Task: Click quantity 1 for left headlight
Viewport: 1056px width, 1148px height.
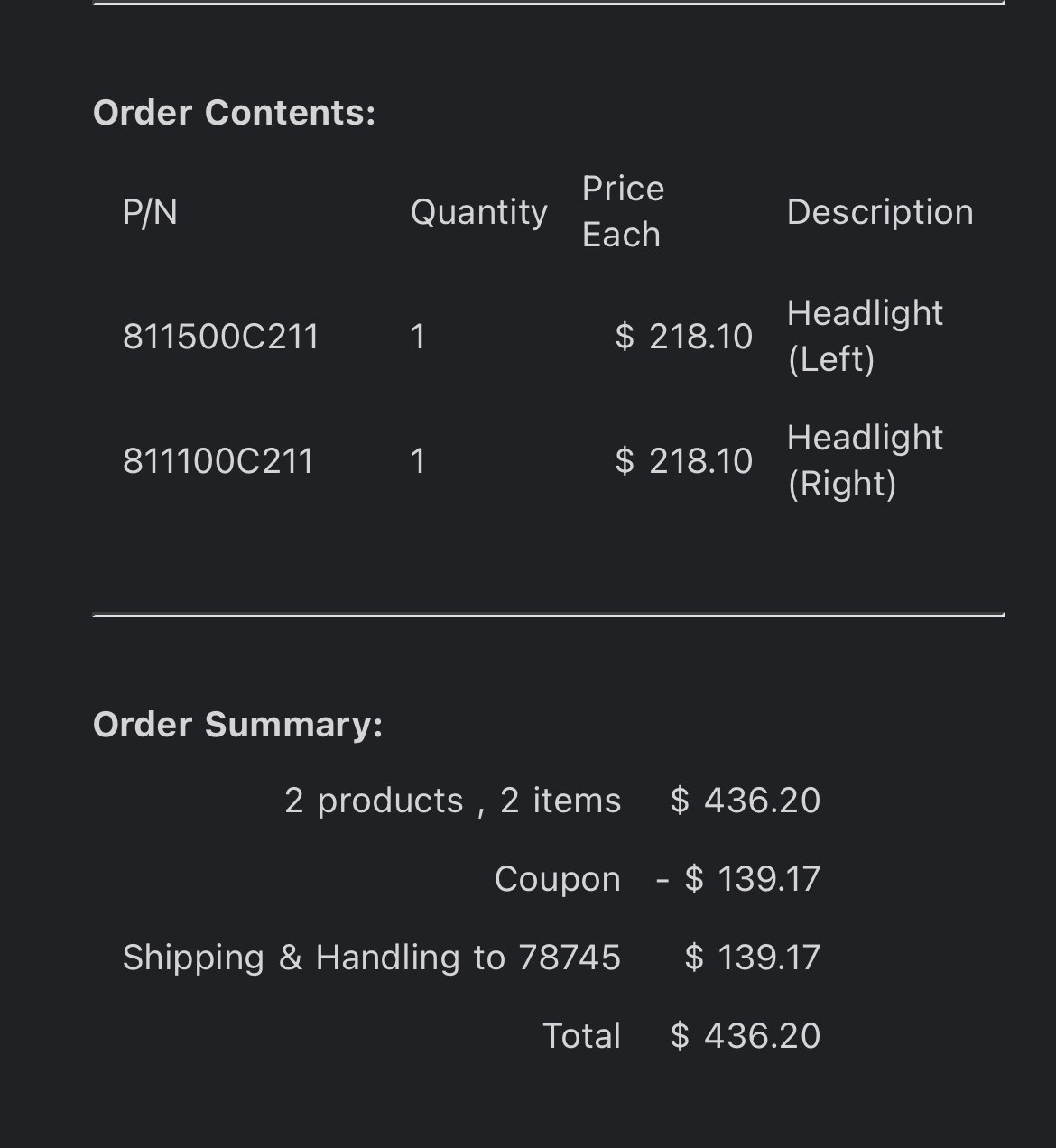Action: tap(418, 337)
